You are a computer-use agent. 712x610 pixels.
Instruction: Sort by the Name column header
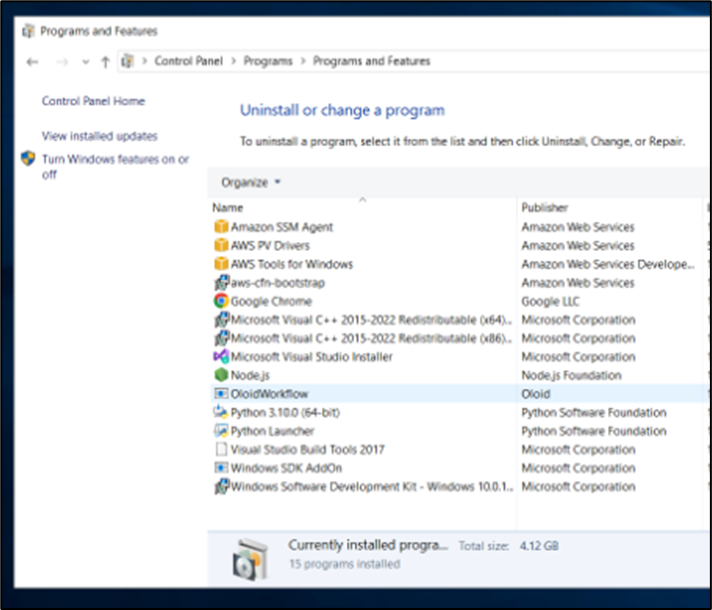tap(227, 208)
